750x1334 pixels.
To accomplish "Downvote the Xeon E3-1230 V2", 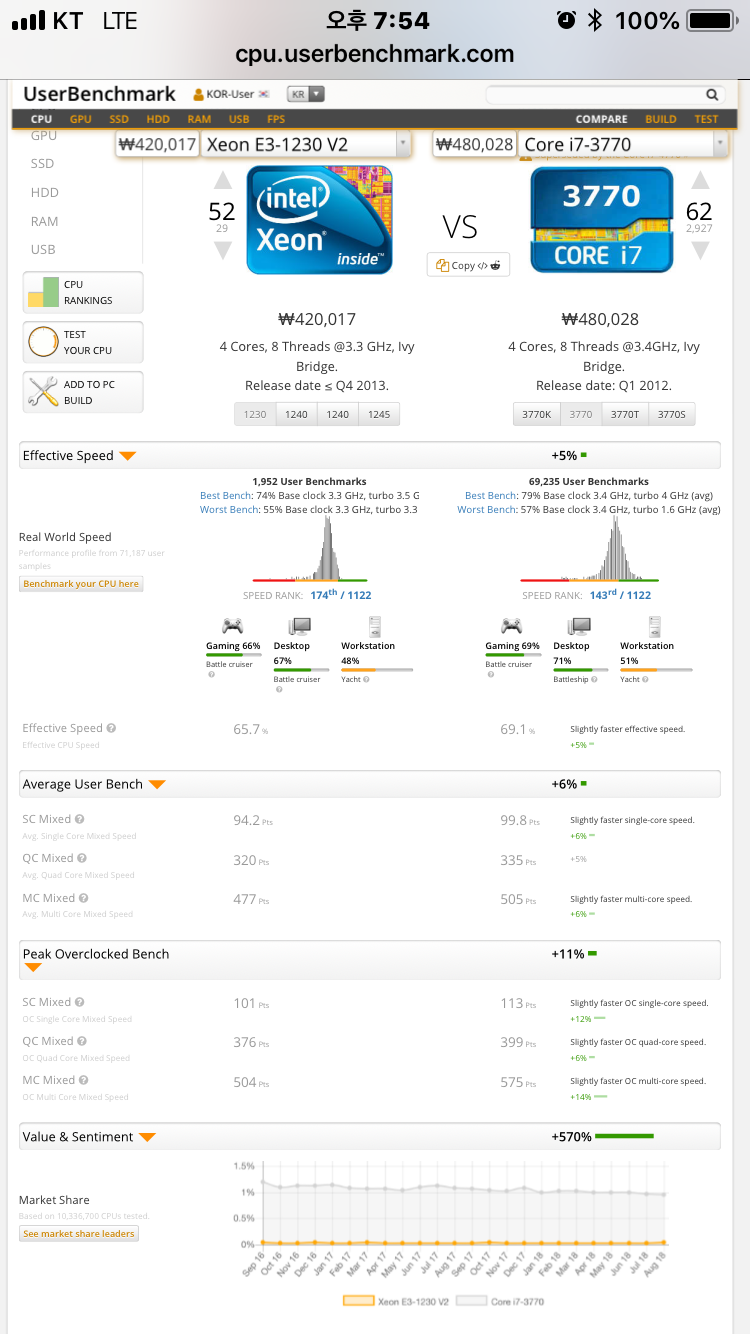I will click(223, 251).
